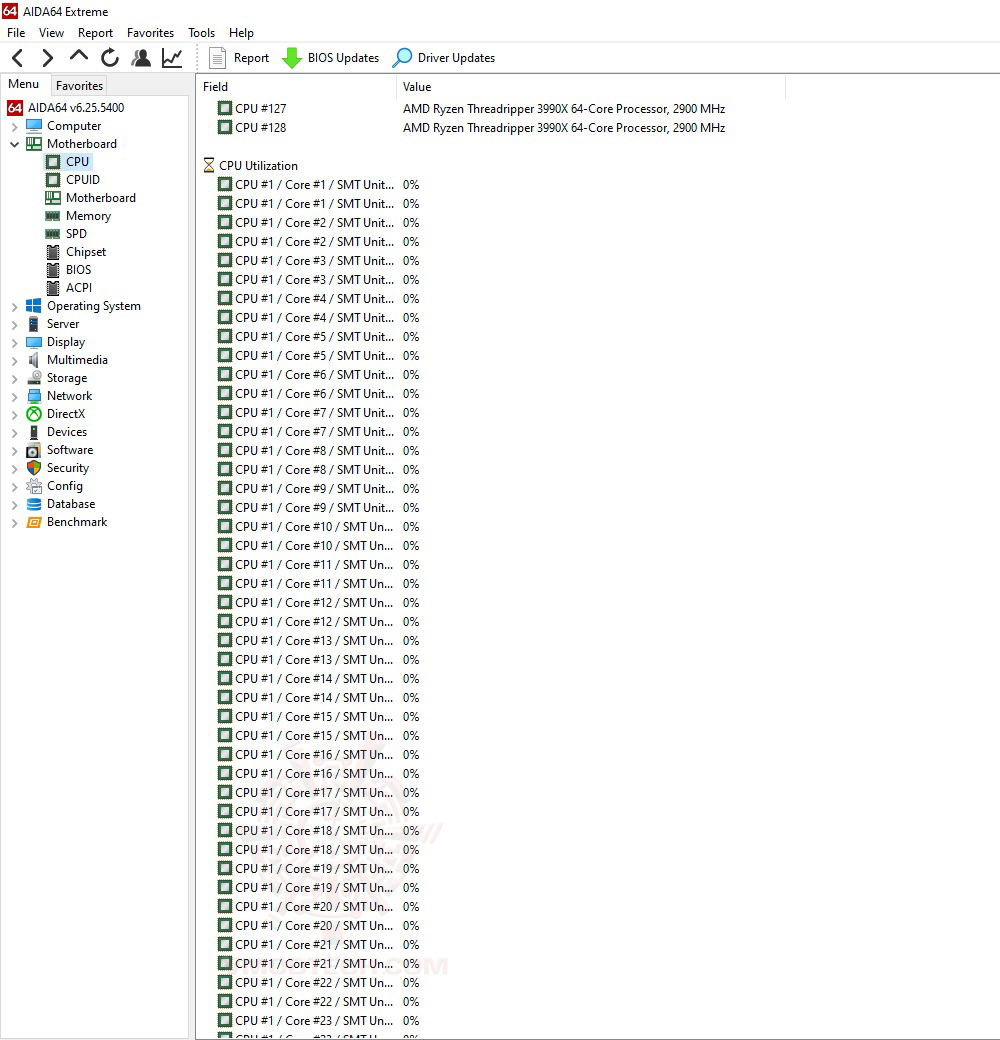Viewport: 1000px width, 1040px height.
Task: Switch to the Menu tab
Action: pos(24,84)
